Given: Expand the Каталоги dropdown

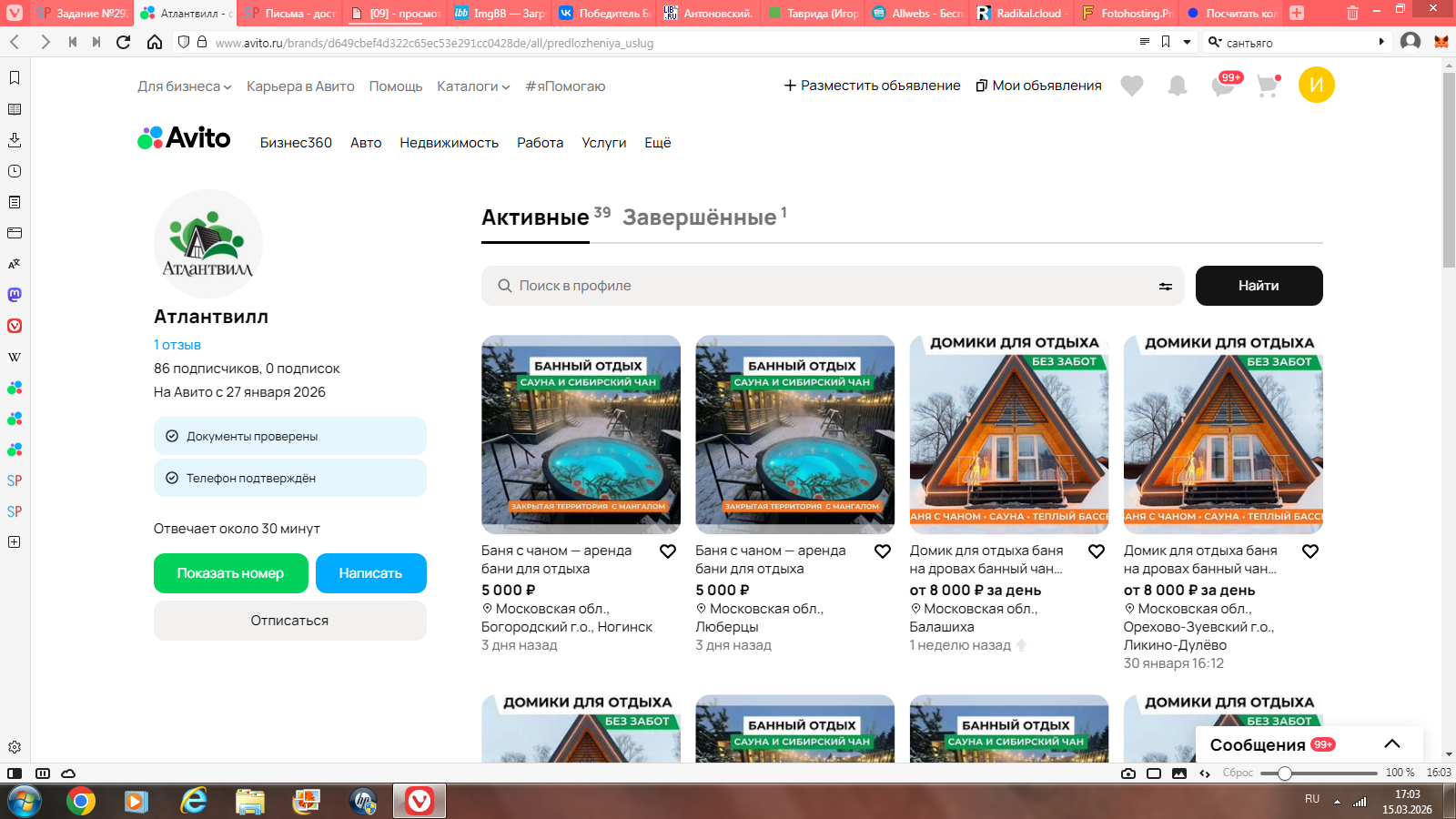Looking at the screenshot, I should tap(473, 86).
